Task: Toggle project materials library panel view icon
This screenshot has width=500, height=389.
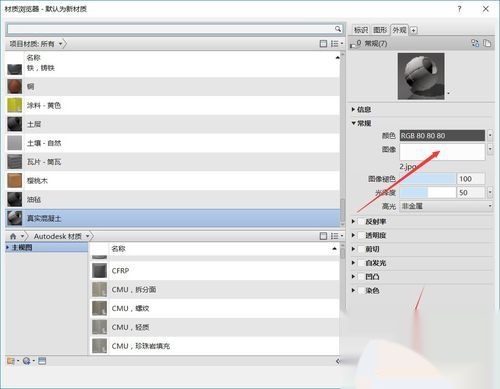Action: point(323,44)
